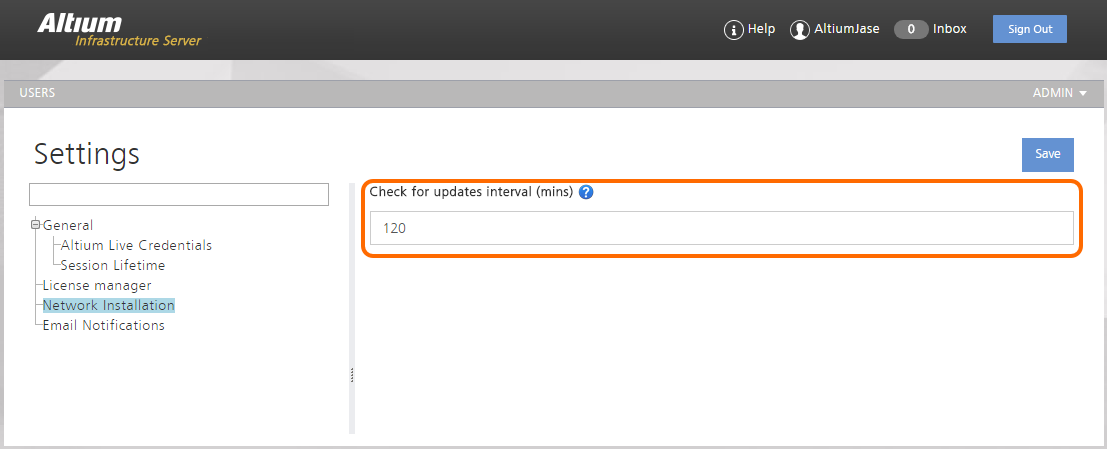Click the Altium Infrastructure Server logo

pyautogui.click(x=119, y=30)
